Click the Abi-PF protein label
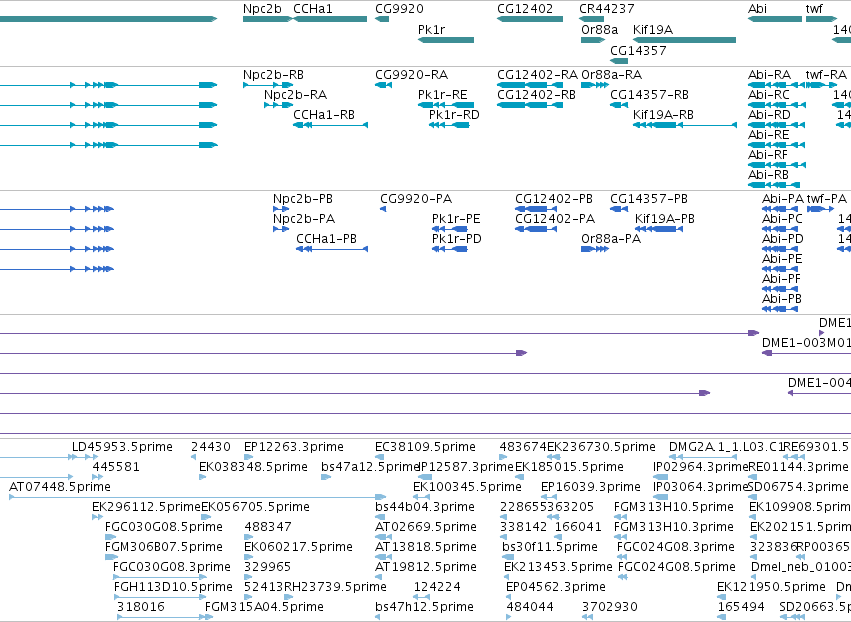Viewport: 851px width, 622px height. (x=782, y=279)
